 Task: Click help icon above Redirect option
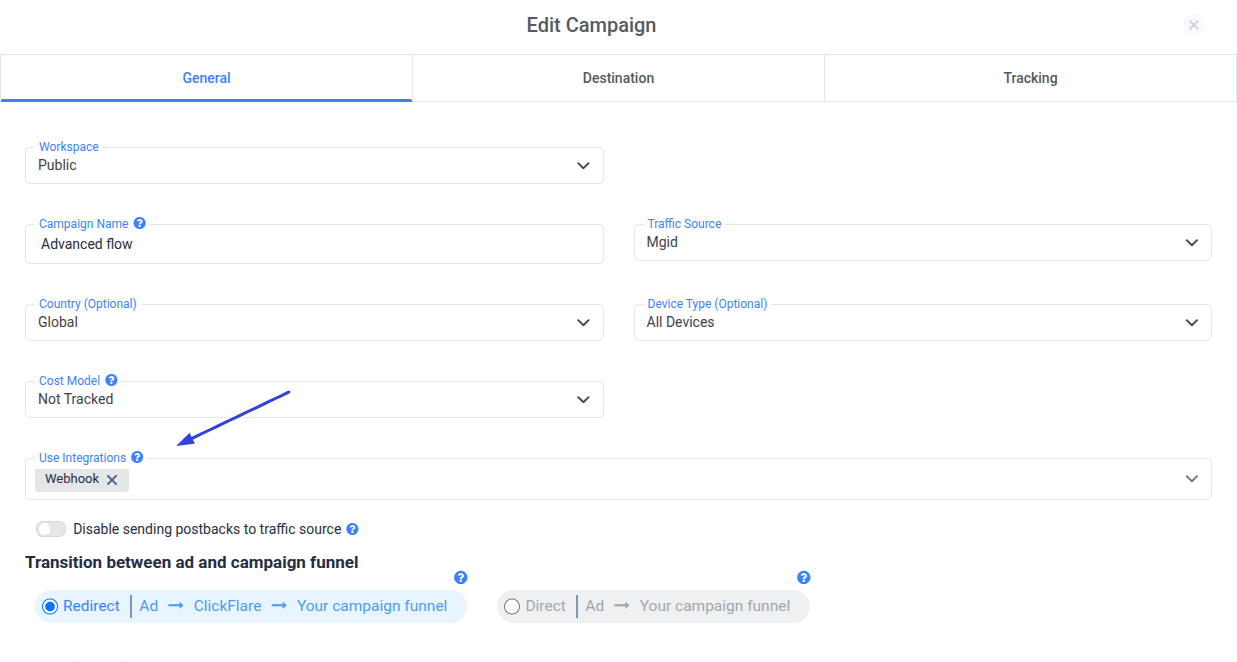(x=461, y=578)
